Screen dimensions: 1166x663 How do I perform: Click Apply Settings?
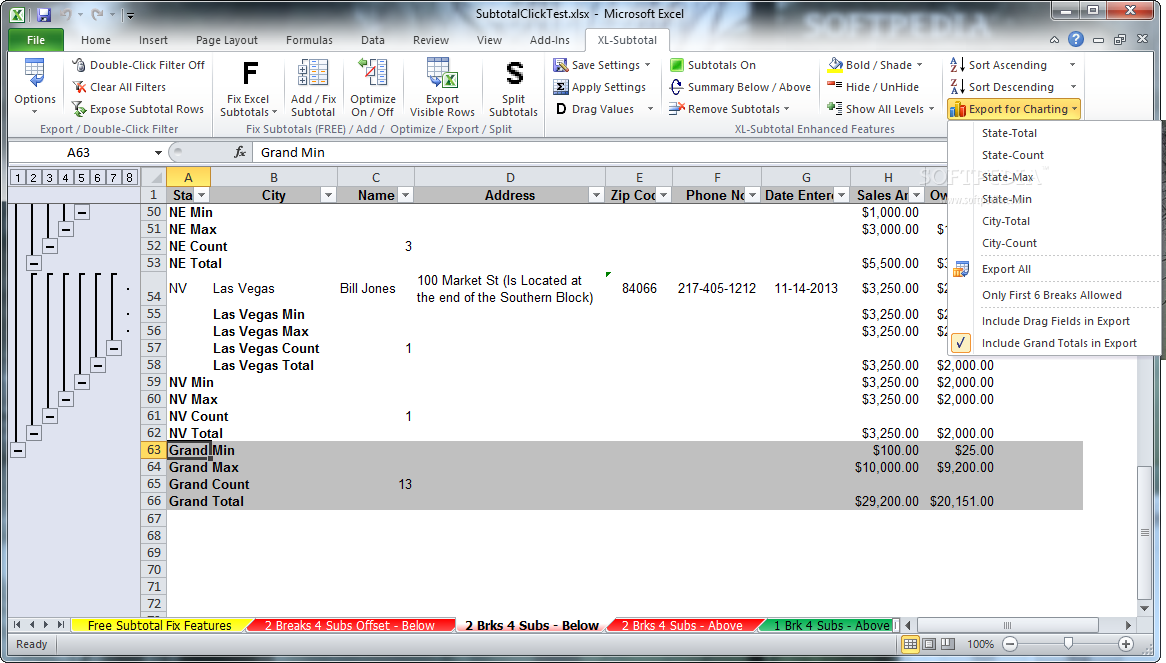coord(600,87)
